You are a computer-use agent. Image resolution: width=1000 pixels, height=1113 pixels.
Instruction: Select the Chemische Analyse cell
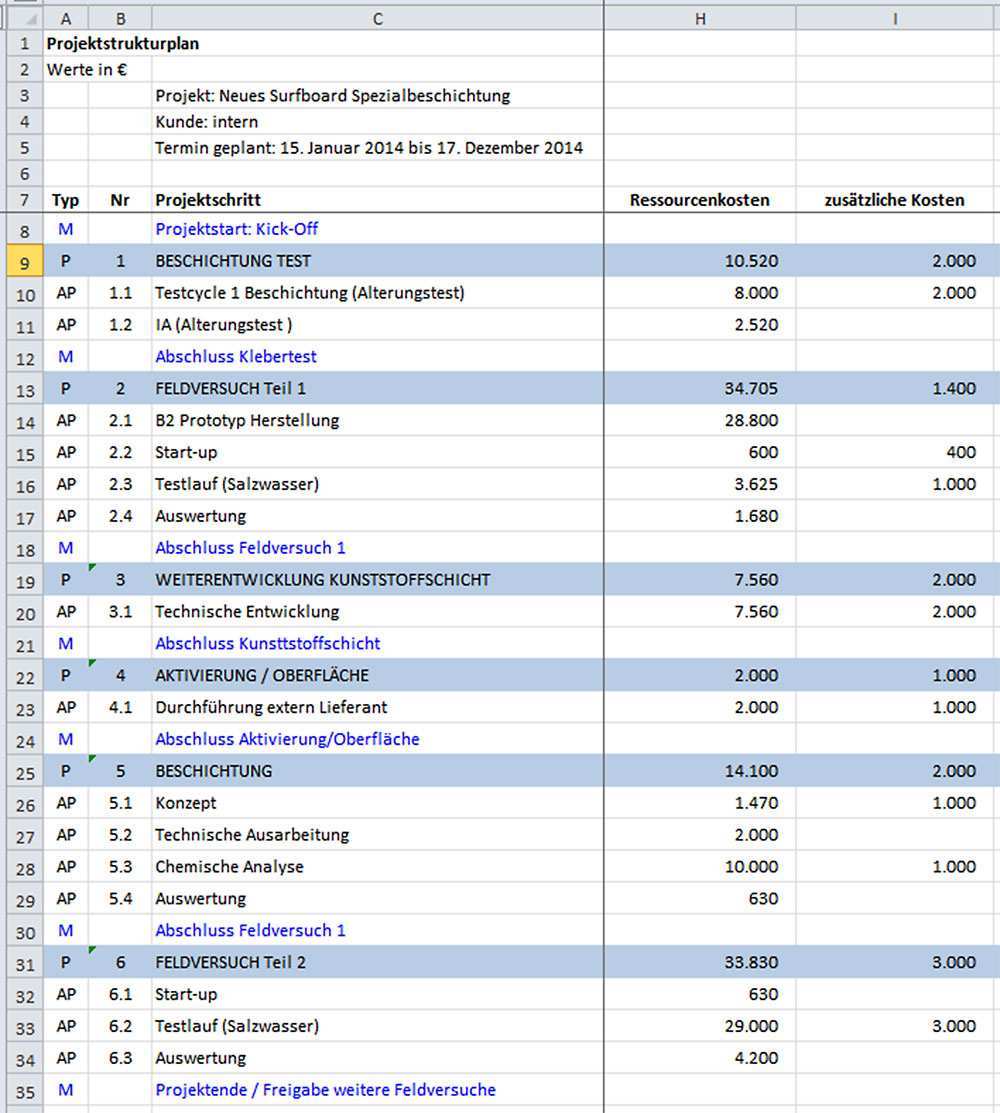[229, 867]
